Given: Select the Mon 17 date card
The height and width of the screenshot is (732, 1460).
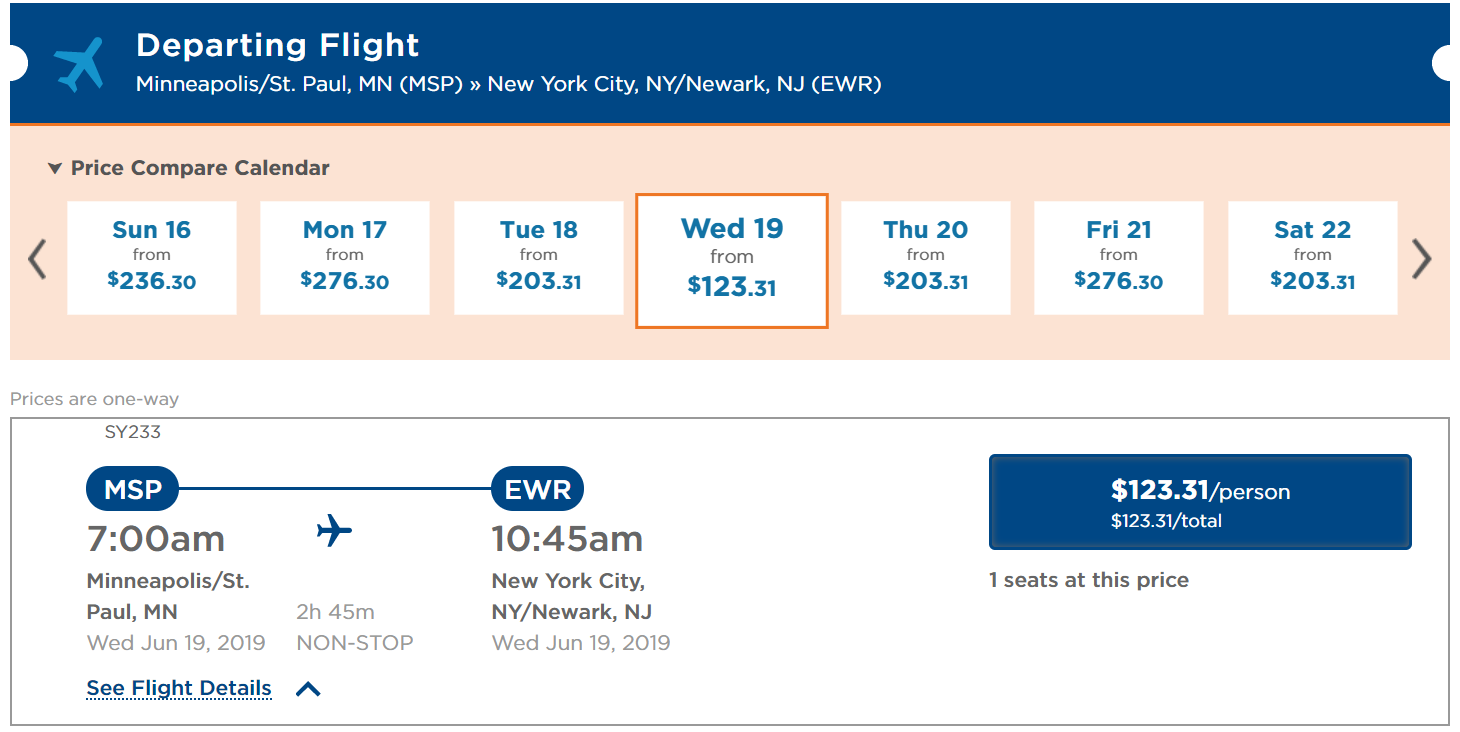Looking at the screenshot, I should (x=345, y=258).
